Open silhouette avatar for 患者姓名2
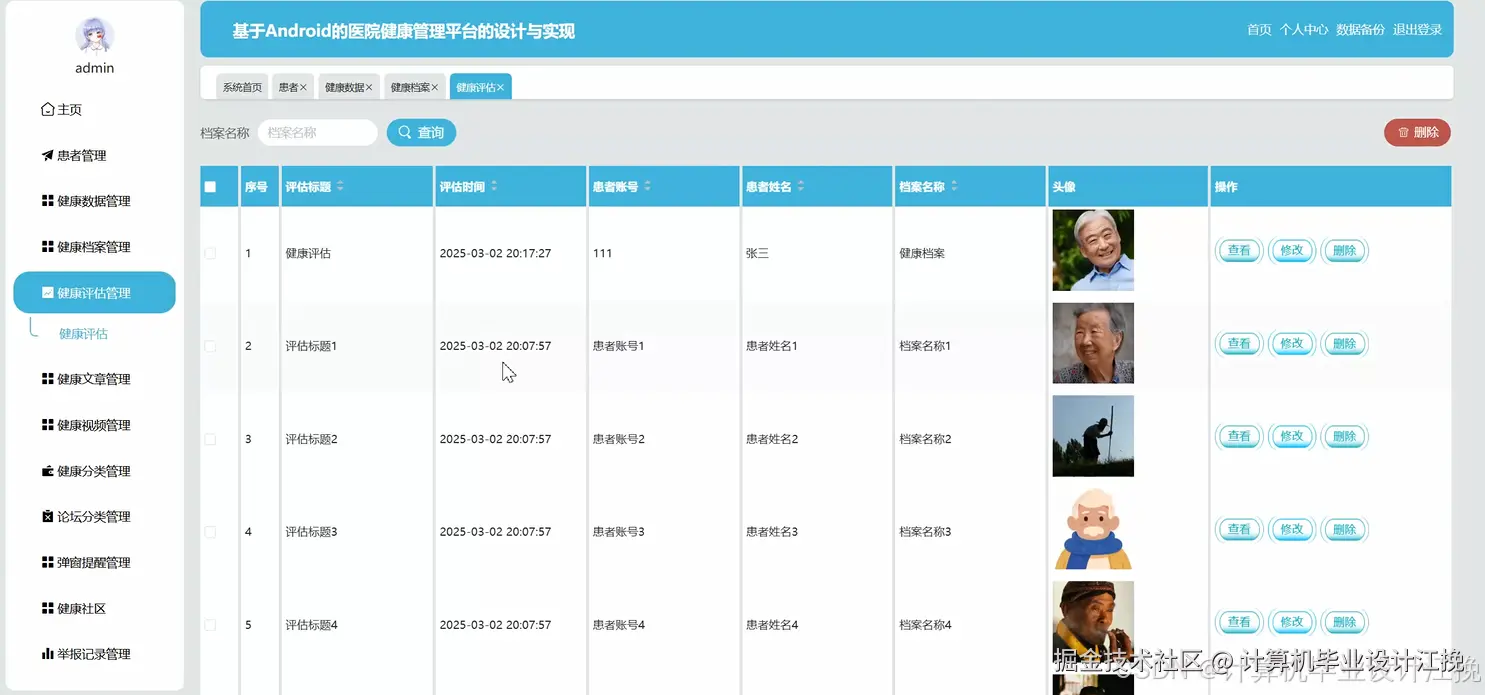 pos(1093,436)
